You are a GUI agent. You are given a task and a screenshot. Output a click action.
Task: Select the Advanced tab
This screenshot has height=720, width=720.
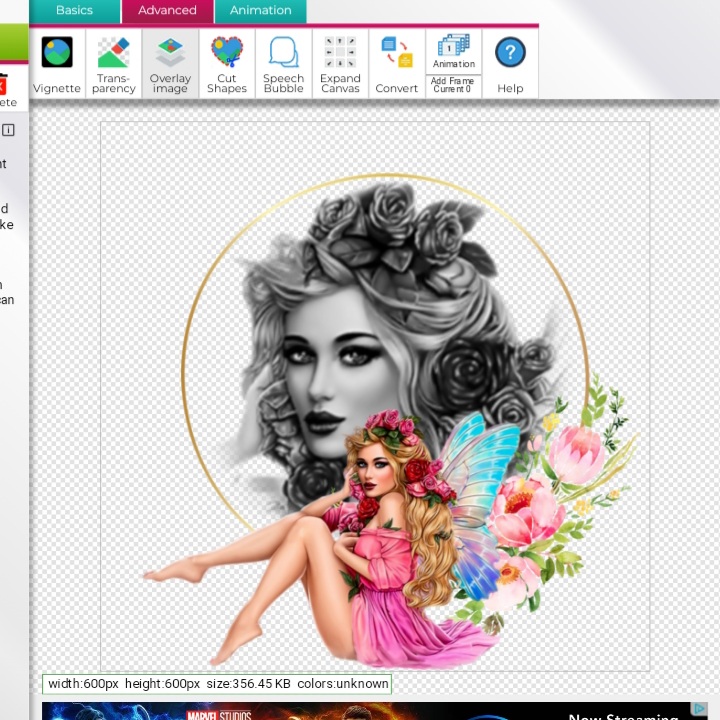[167, 11]
